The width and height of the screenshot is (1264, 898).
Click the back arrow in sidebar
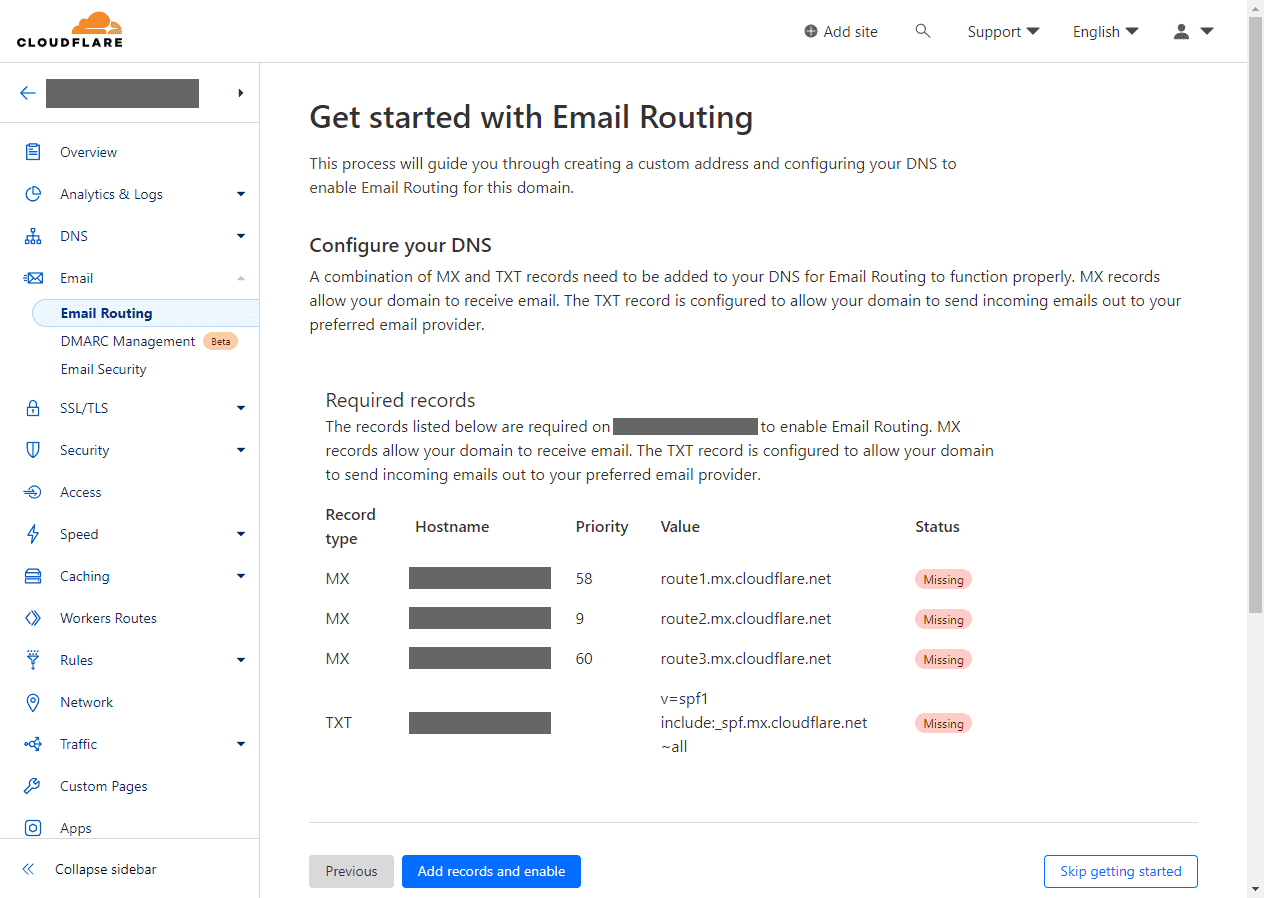pos(28,93)
